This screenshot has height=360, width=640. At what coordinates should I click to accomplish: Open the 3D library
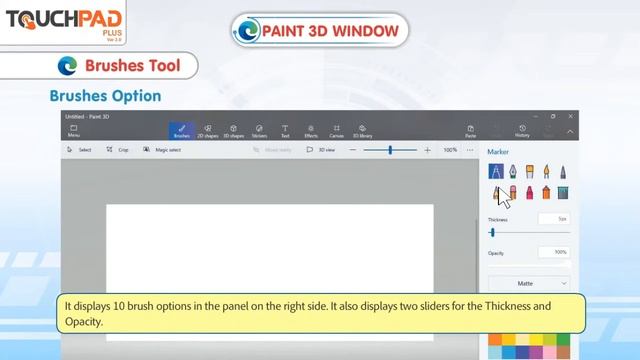point(362,131)
